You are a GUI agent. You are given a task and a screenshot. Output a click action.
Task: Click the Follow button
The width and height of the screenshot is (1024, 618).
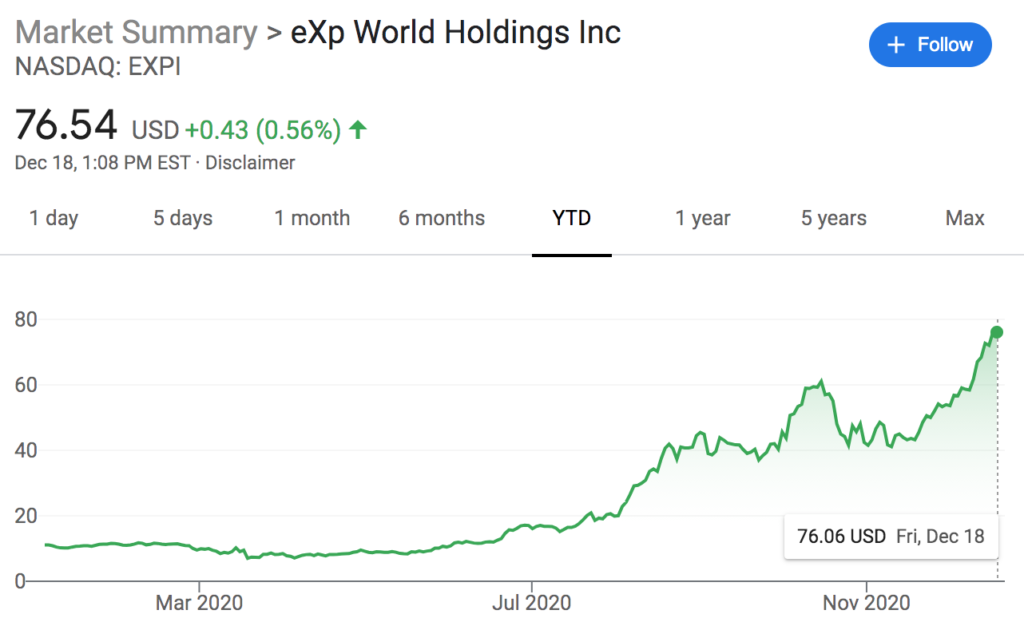coord(930,44)
